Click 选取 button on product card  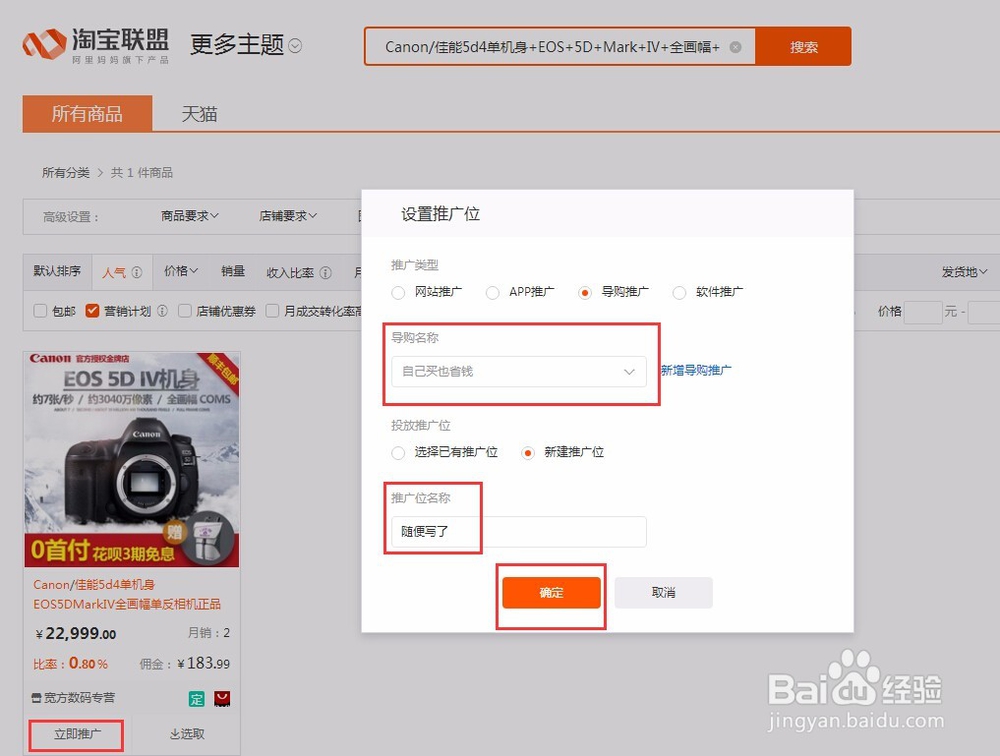188,734
